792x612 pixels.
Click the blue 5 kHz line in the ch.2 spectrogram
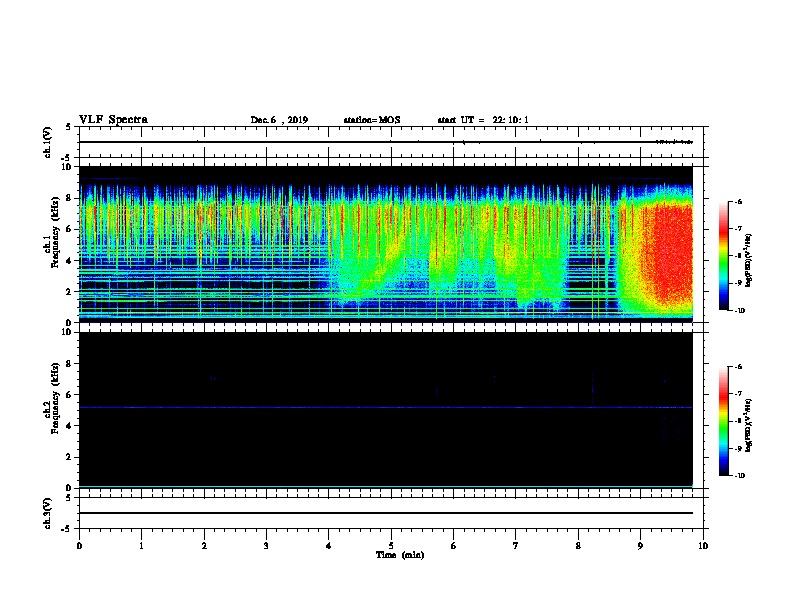pos(385,407)
